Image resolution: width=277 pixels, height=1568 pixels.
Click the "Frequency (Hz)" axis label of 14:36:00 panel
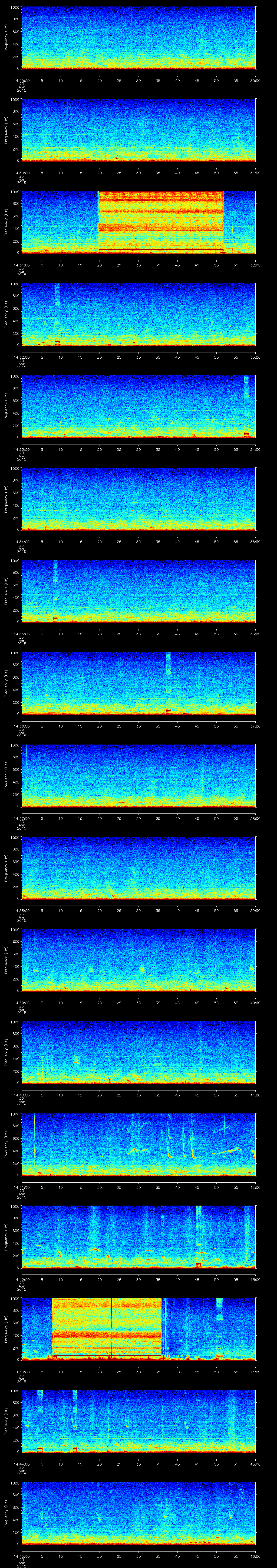click(6, 683)
